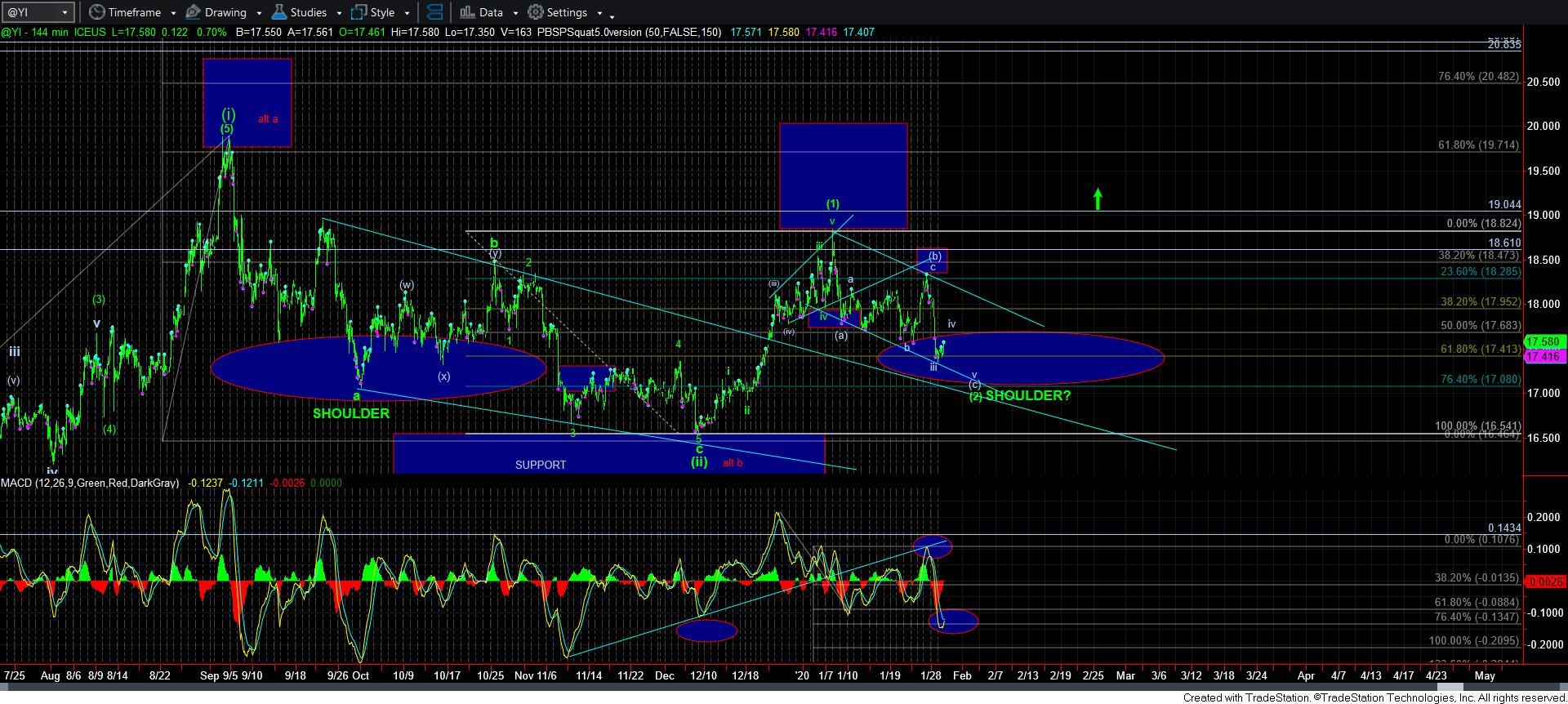The image size is (1568, 704).
Task: Click the blue linked-panels toolbar icon
Action: (435, 12)
